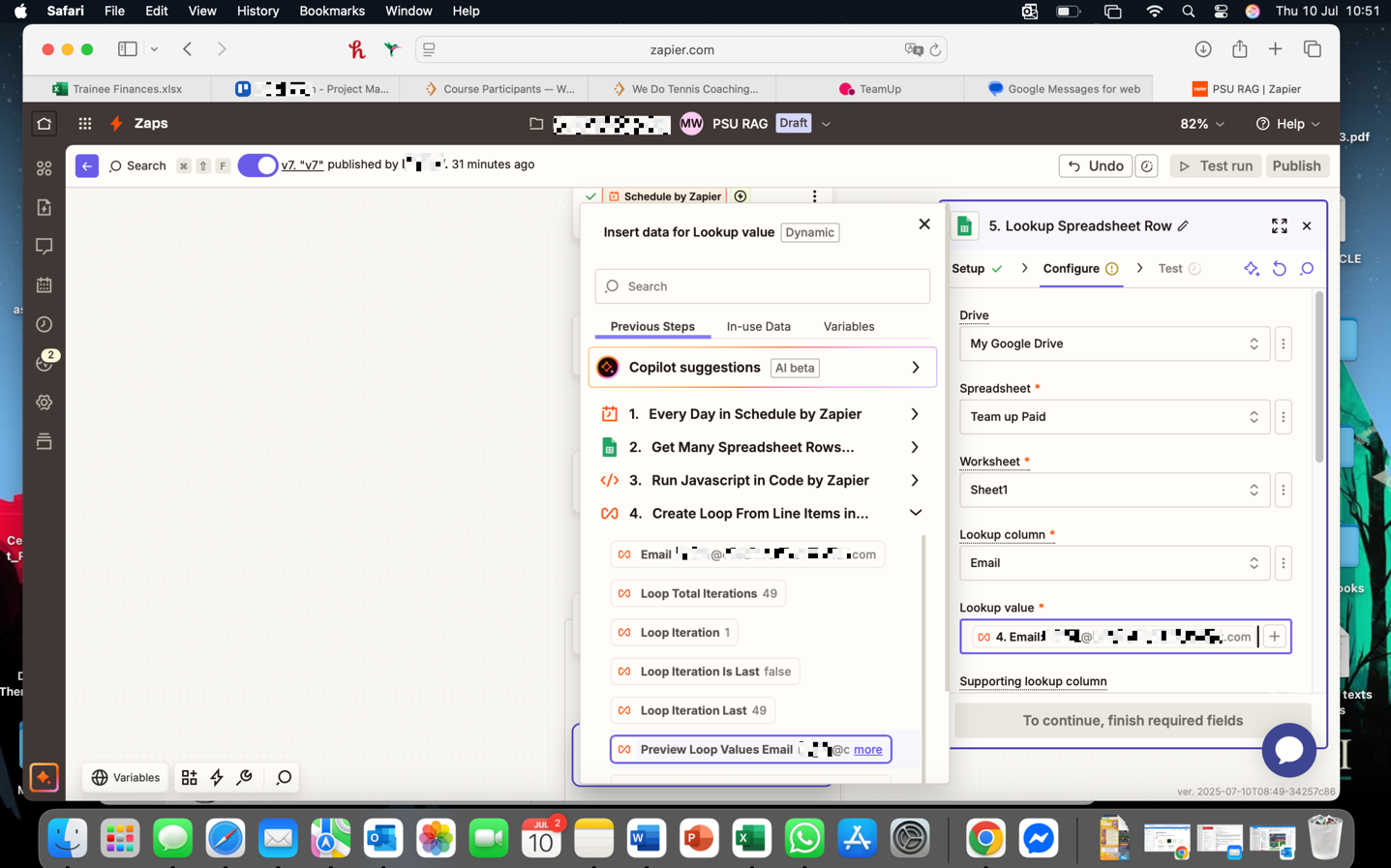Open the apps grid menu
Screen dimensions: 1391x868
click(85, 124)
